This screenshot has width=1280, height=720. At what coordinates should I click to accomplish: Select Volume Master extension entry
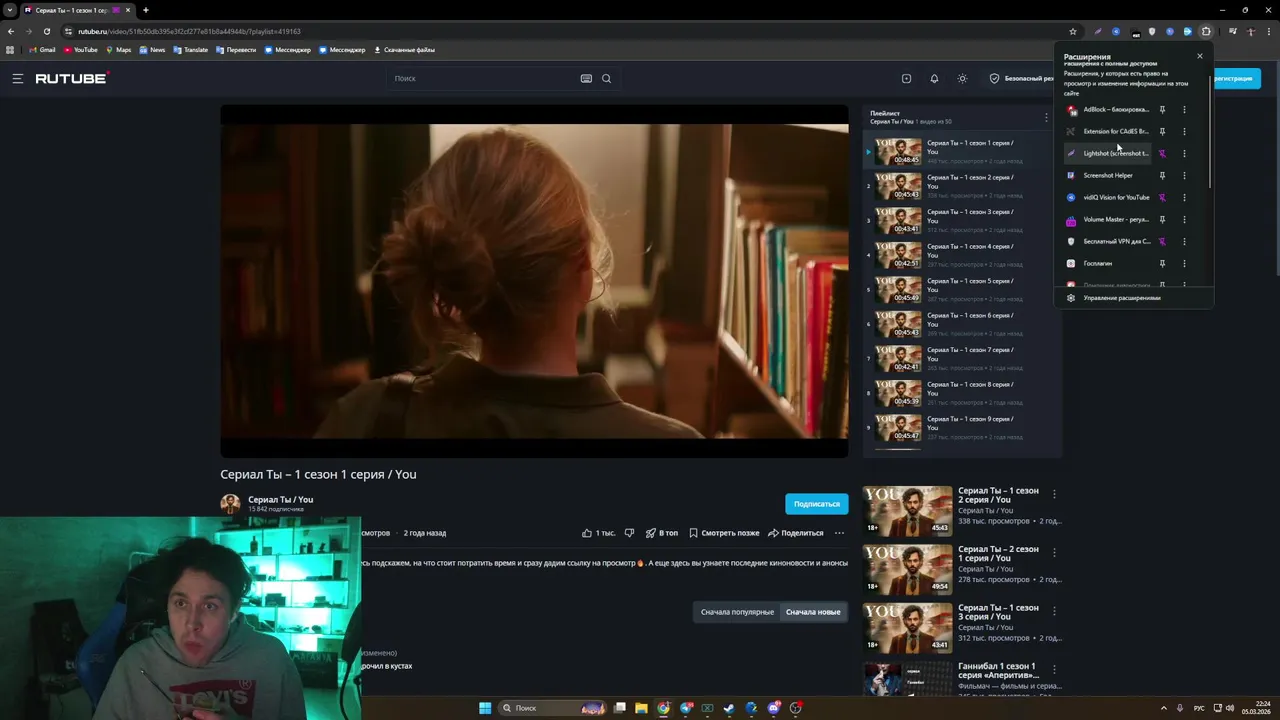[1107, 220]
